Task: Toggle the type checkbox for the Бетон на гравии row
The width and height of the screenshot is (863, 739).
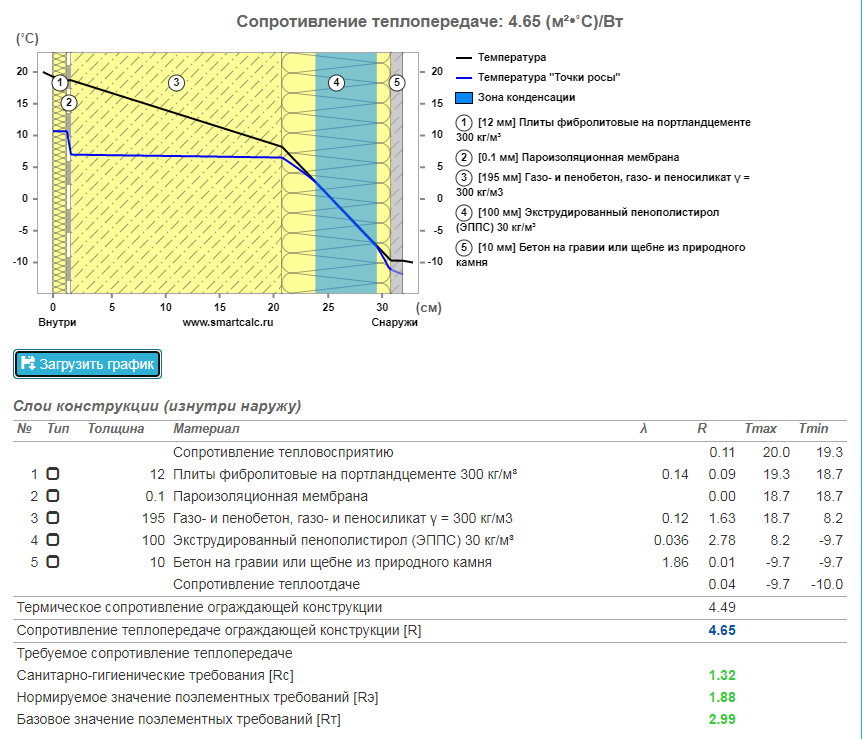Action: (52, 562)
